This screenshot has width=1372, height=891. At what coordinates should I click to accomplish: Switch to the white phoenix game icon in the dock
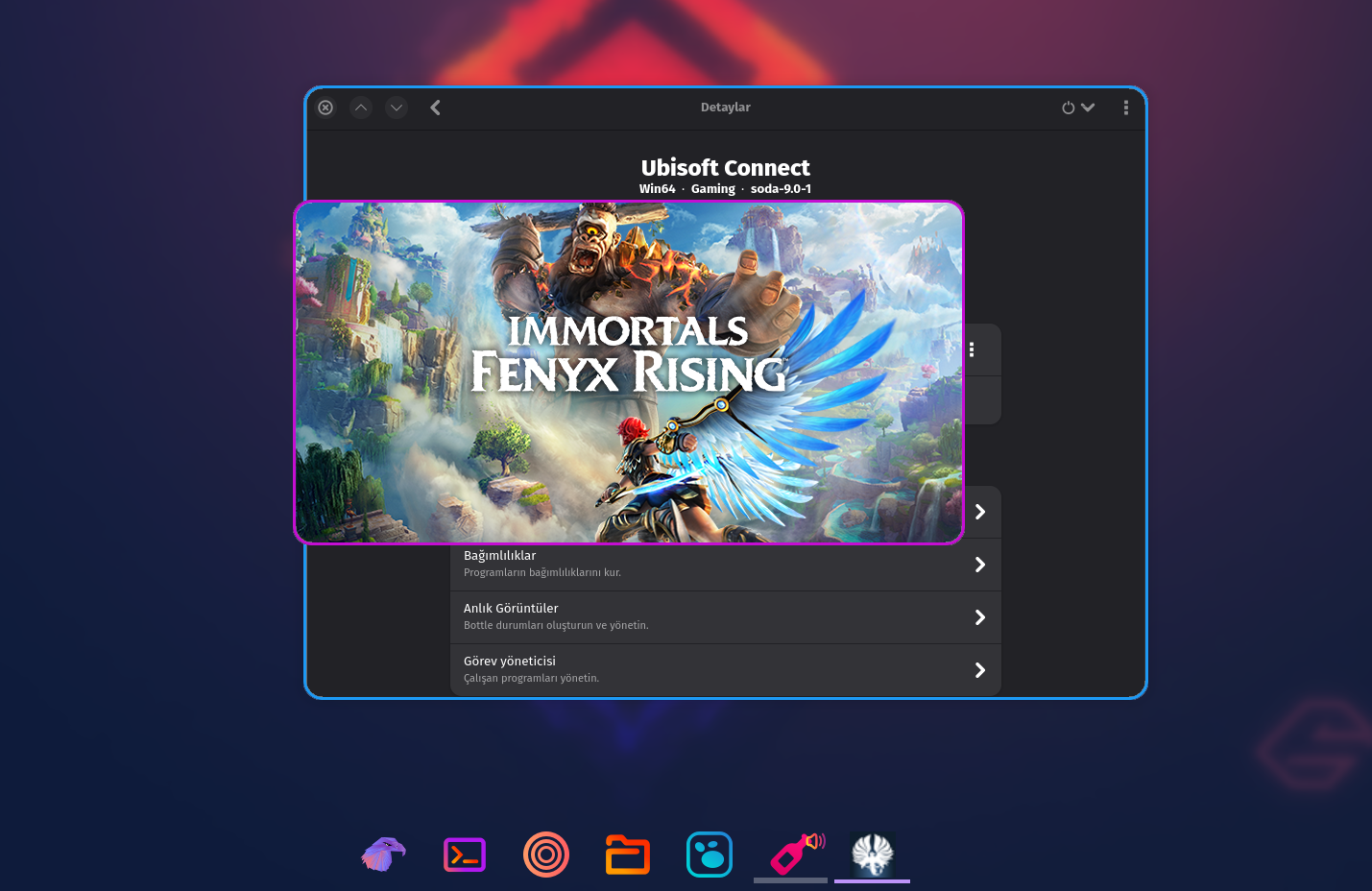873,855
